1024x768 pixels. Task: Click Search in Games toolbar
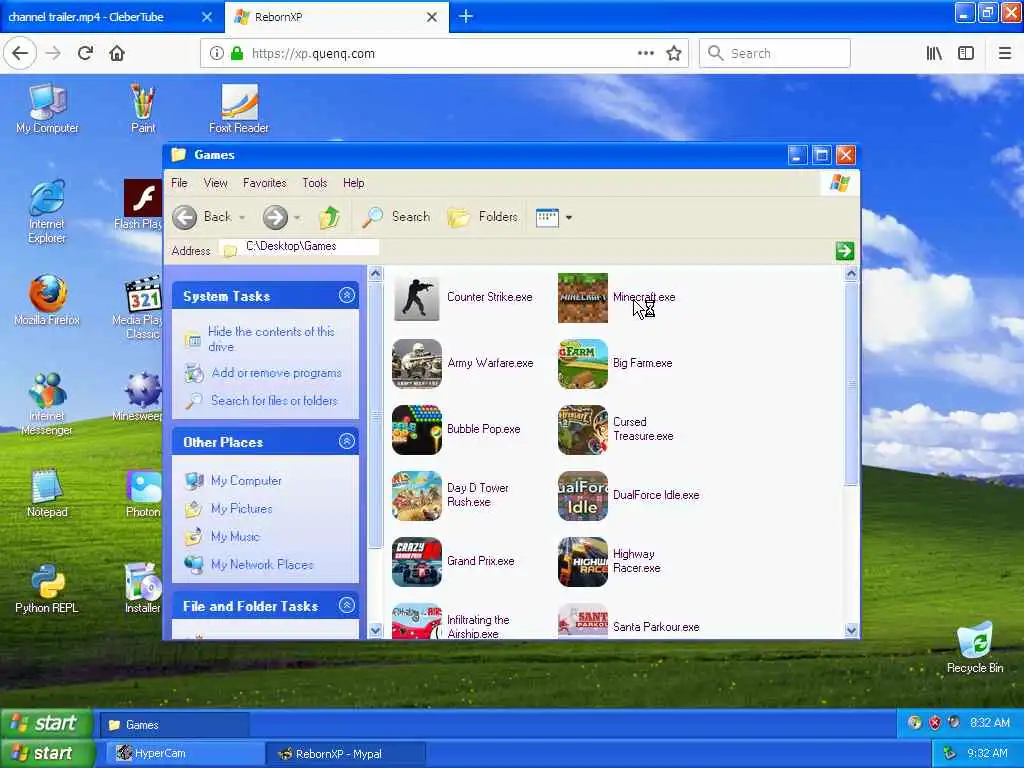396,217
